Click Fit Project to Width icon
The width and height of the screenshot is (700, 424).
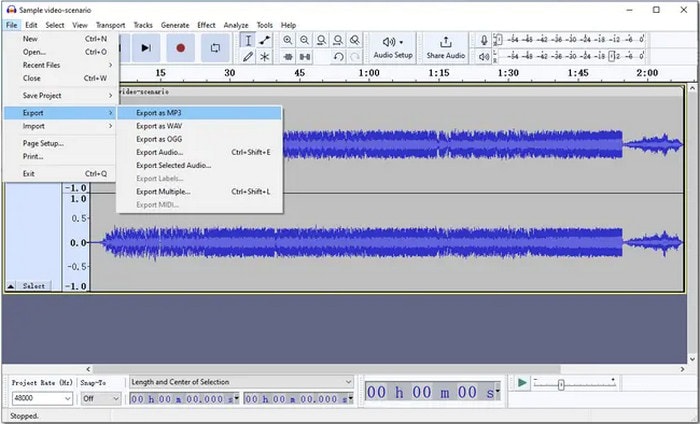click(x=338, y=40)
